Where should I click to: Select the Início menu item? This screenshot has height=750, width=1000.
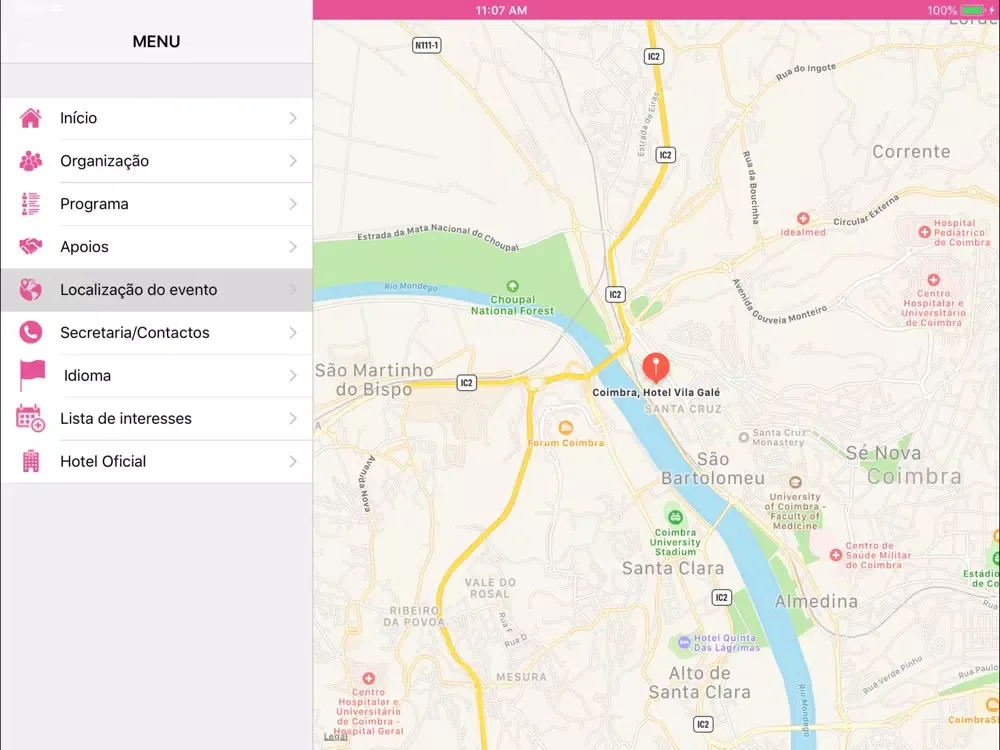(x=156, y=118)
